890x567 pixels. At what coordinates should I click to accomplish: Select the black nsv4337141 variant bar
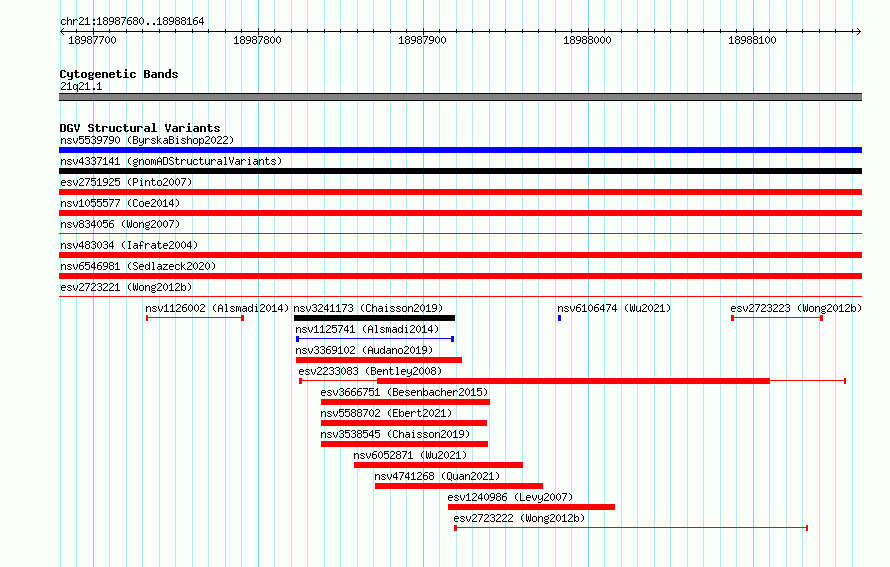[460, 171]
